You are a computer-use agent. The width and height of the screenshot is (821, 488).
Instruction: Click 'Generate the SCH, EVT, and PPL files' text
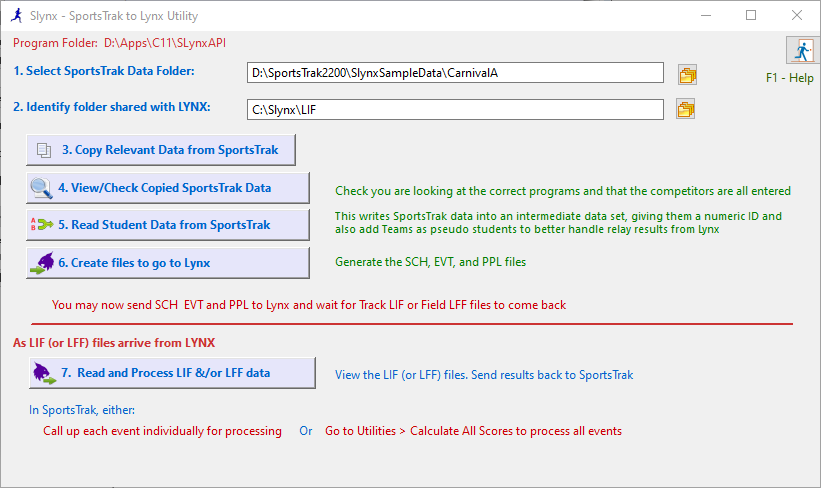tap(430, 262)
